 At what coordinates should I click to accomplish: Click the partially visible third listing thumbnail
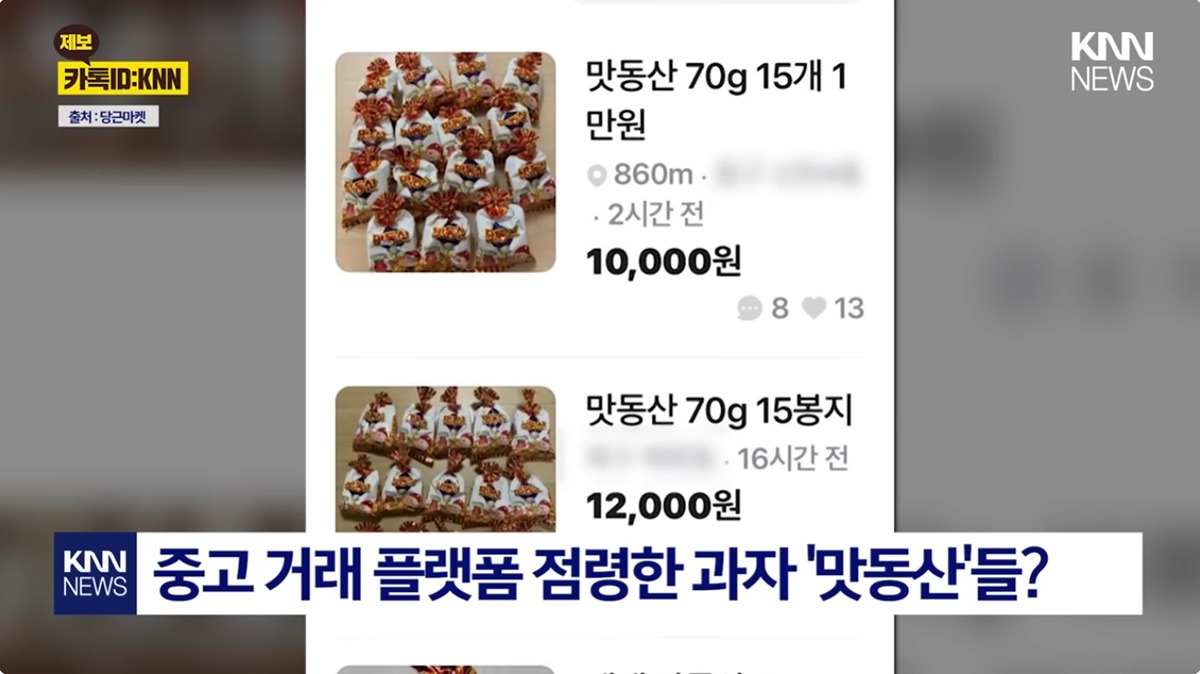click(445, 669)
